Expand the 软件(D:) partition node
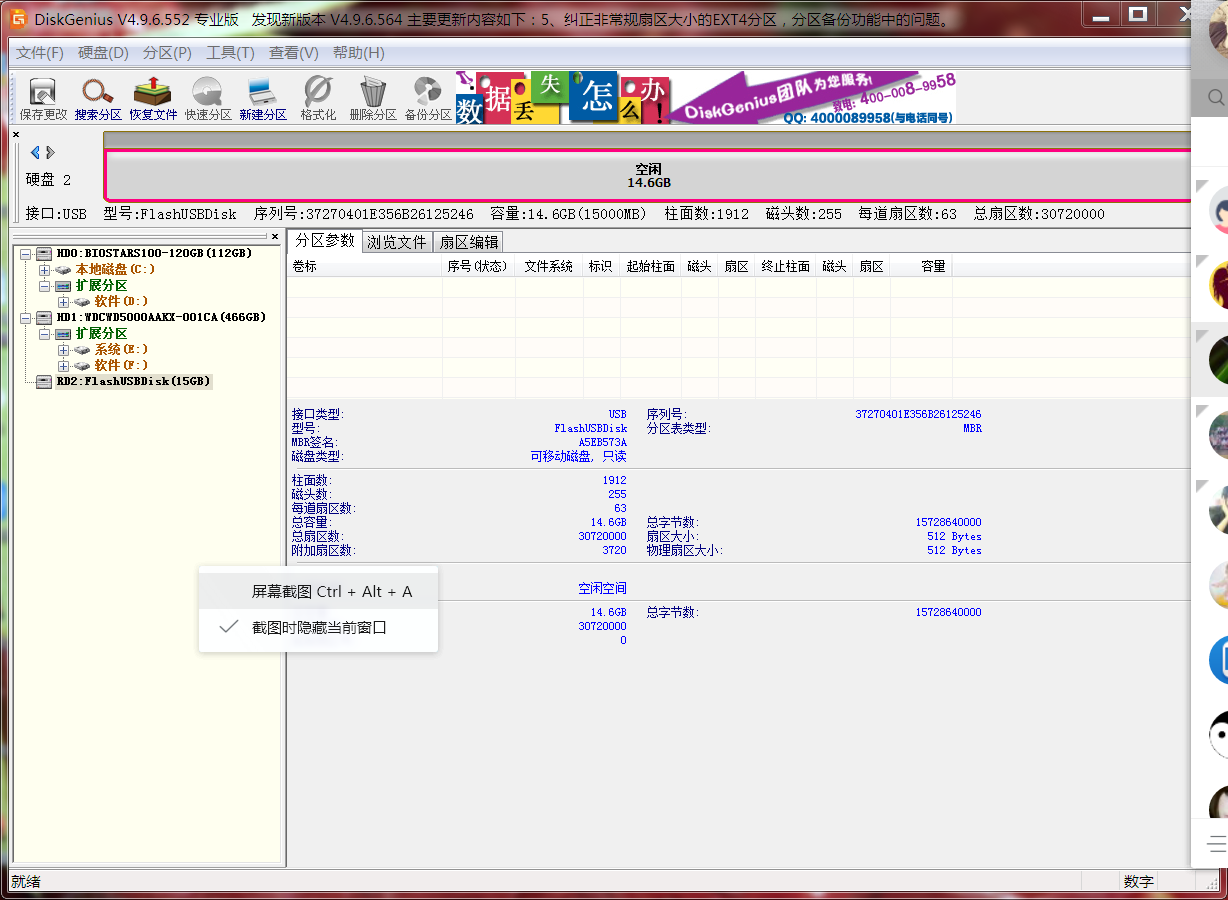The image size is (1228, 900). [x=62, y=301]
